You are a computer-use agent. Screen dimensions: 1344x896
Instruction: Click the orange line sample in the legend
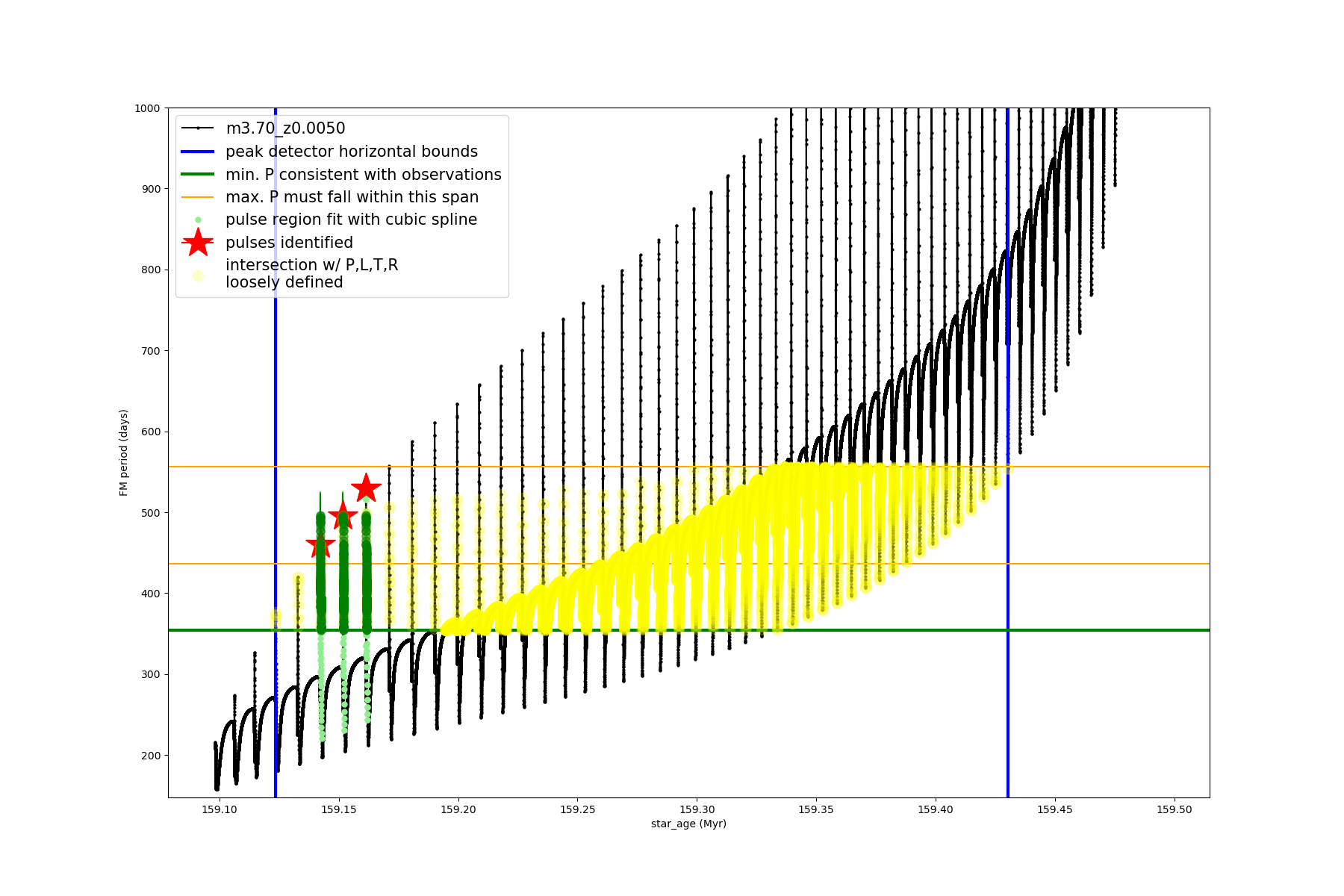click(x=198, y=197)
